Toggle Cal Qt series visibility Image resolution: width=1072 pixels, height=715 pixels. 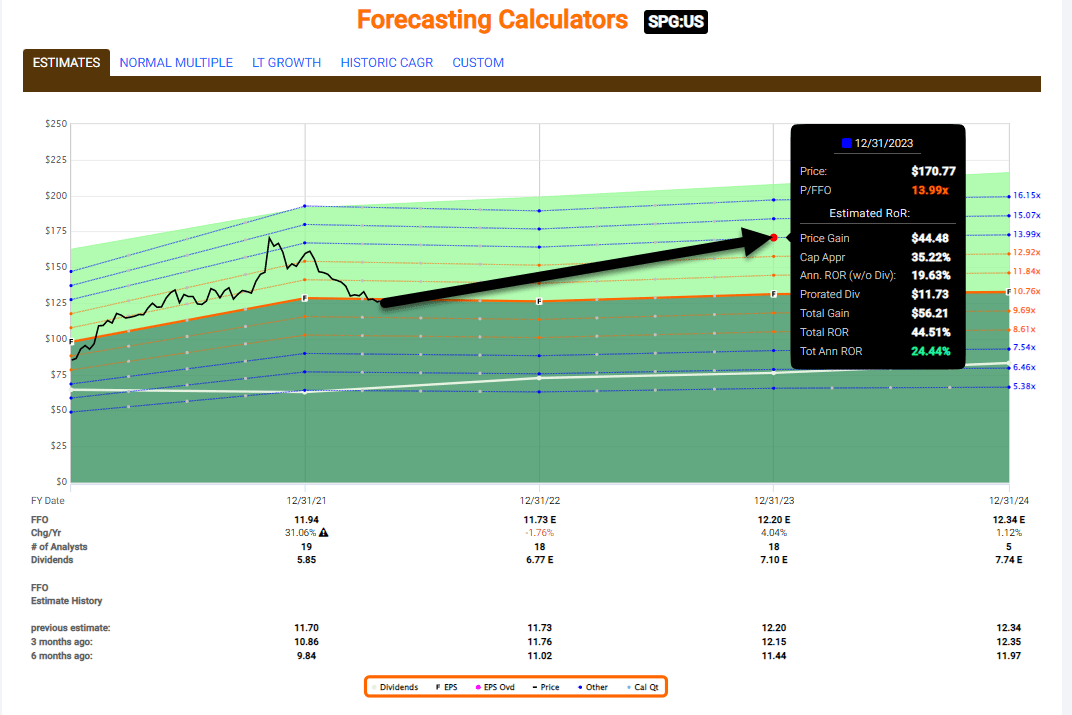click(645, 687)
